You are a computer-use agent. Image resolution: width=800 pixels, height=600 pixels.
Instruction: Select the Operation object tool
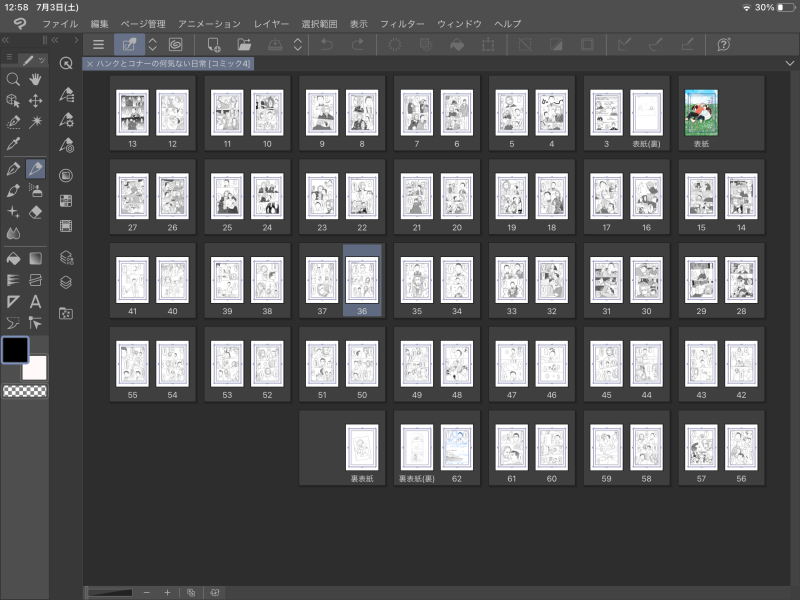pos(13,101)
